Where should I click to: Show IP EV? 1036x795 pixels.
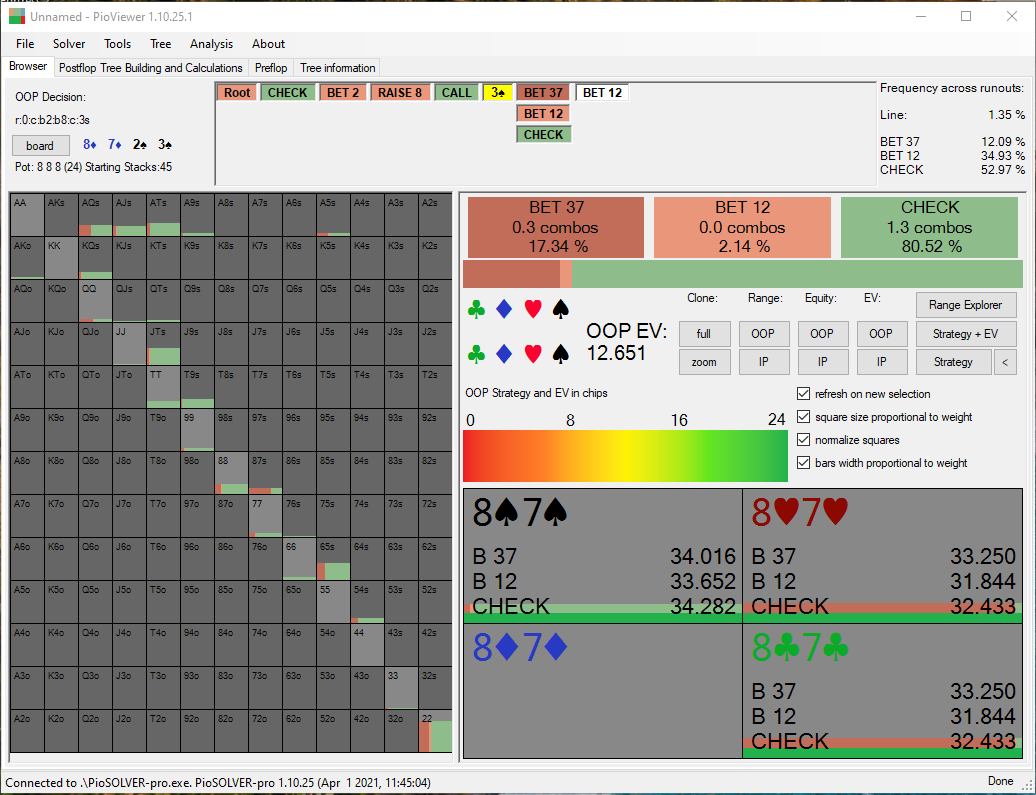coord(881,362)
